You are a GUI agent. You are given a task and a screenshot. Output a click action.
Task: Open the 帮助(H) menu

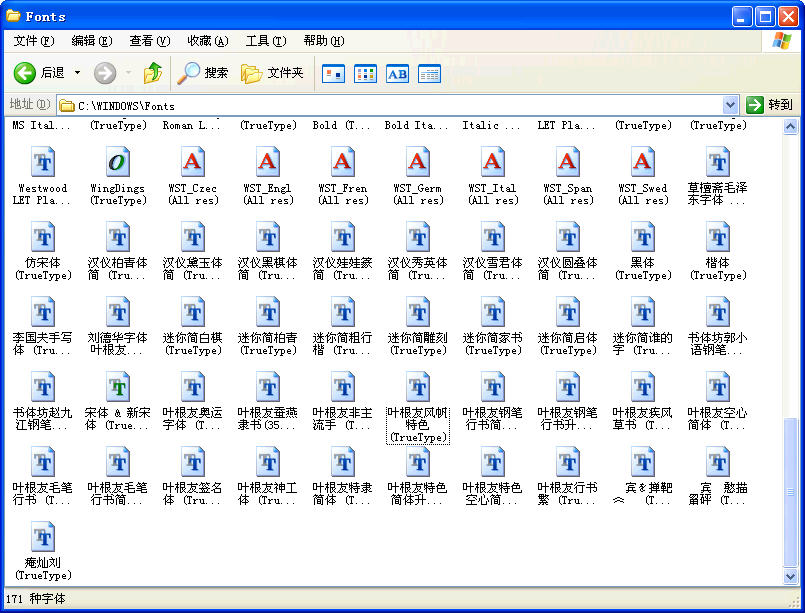(324, 41)
